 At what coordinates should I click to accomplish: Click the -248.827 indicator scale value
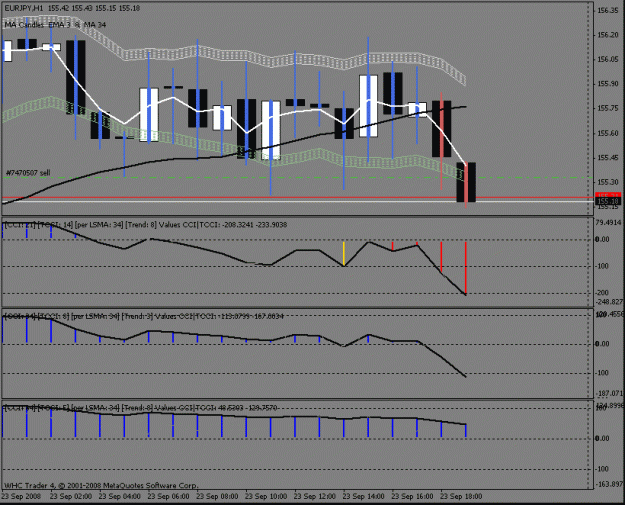coord(609,302)
